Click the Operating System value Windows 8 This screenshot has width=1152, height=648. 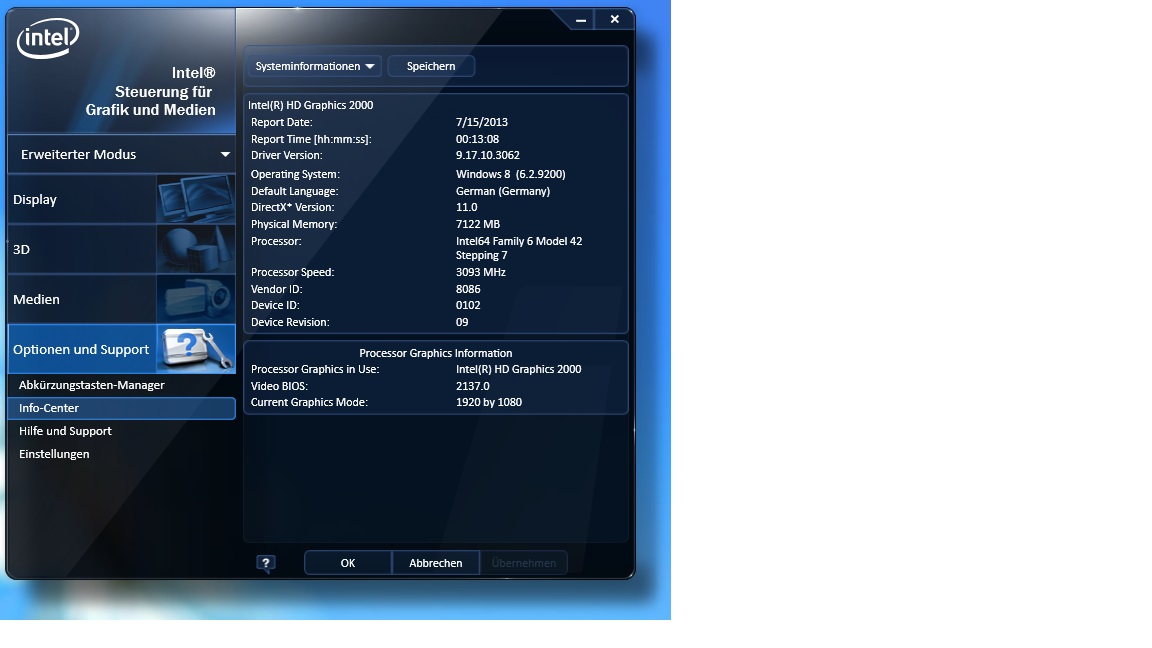click(511, 174)
